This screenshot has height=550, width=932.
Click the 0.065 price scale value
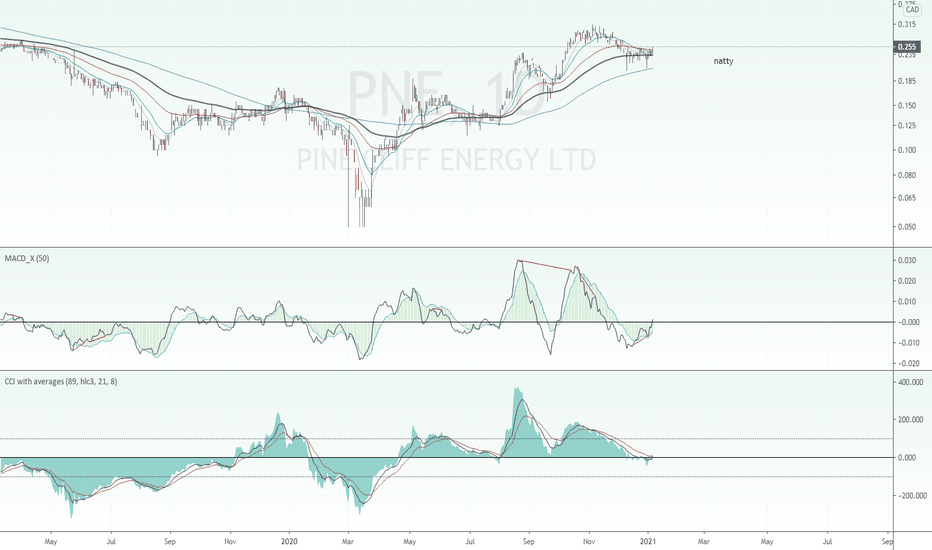907,197
